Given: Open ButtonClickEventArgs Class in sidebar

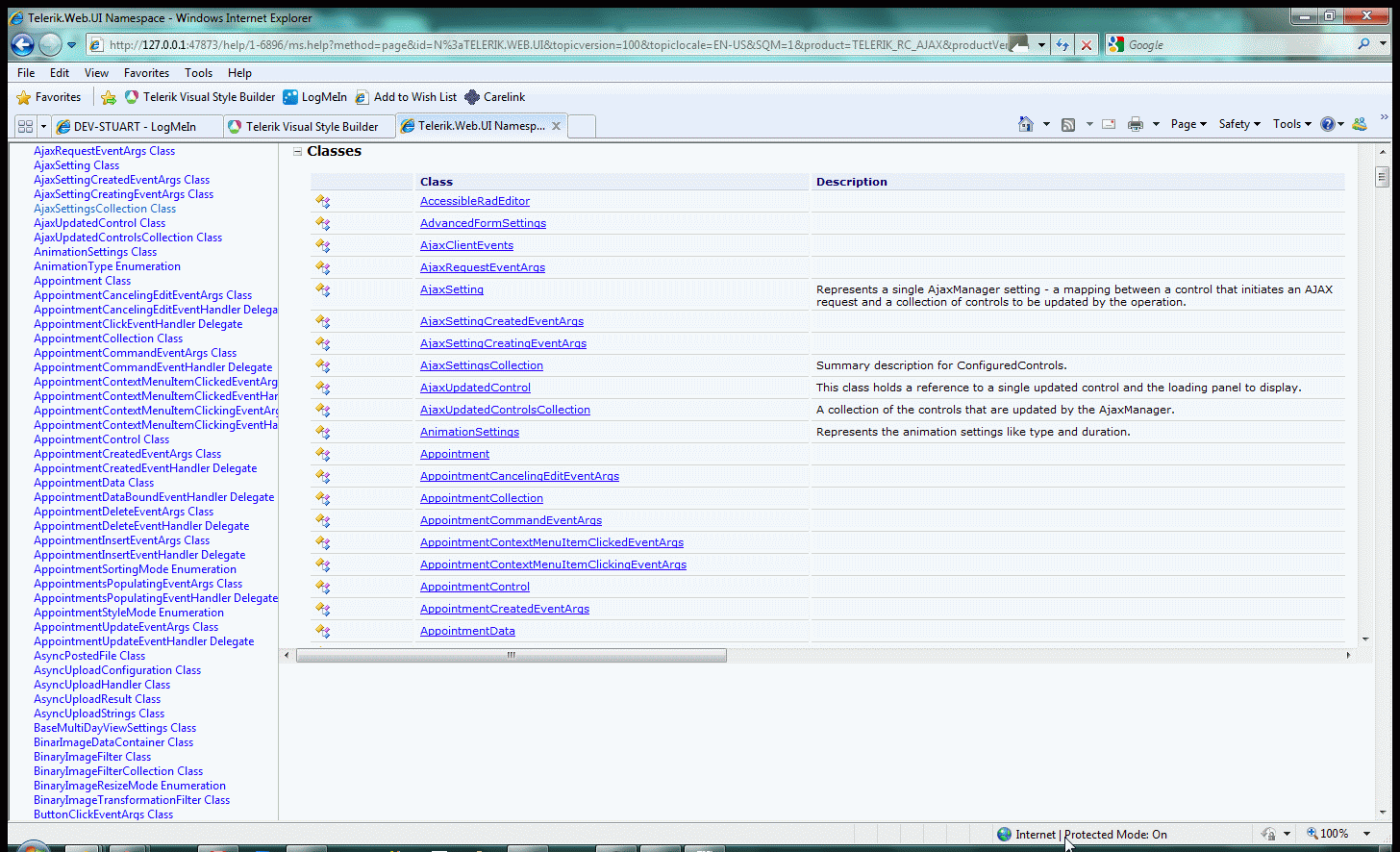Looking at the screenshot, I should 103,814.
